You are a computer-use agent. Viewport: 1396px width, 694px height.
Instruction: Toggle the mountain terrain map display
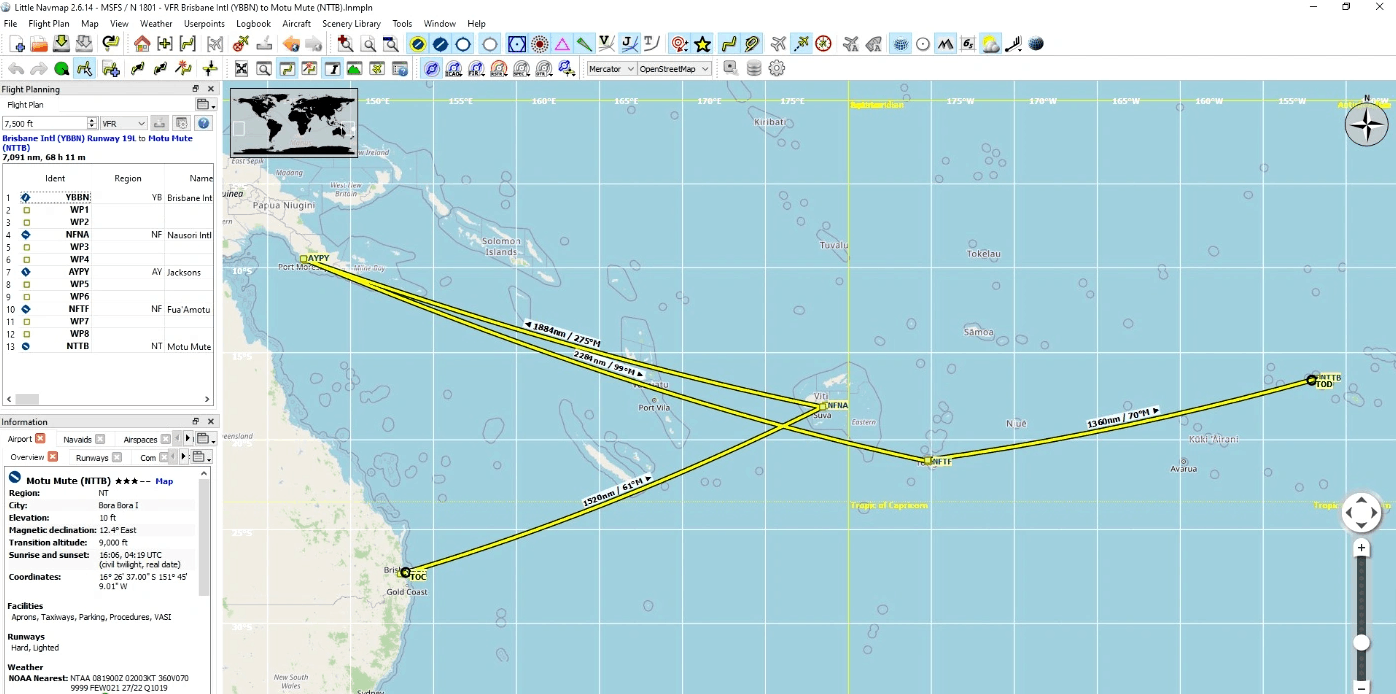(945, 44)
